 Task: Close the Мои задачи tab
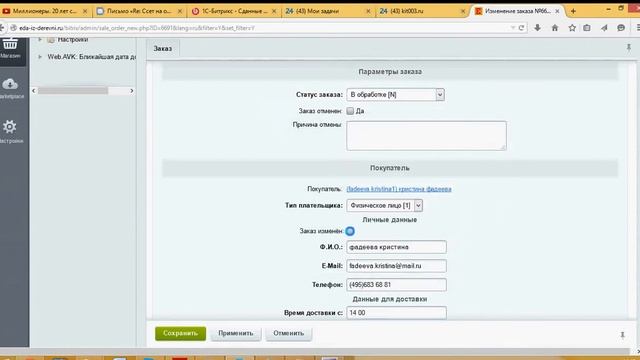(368, 11)
